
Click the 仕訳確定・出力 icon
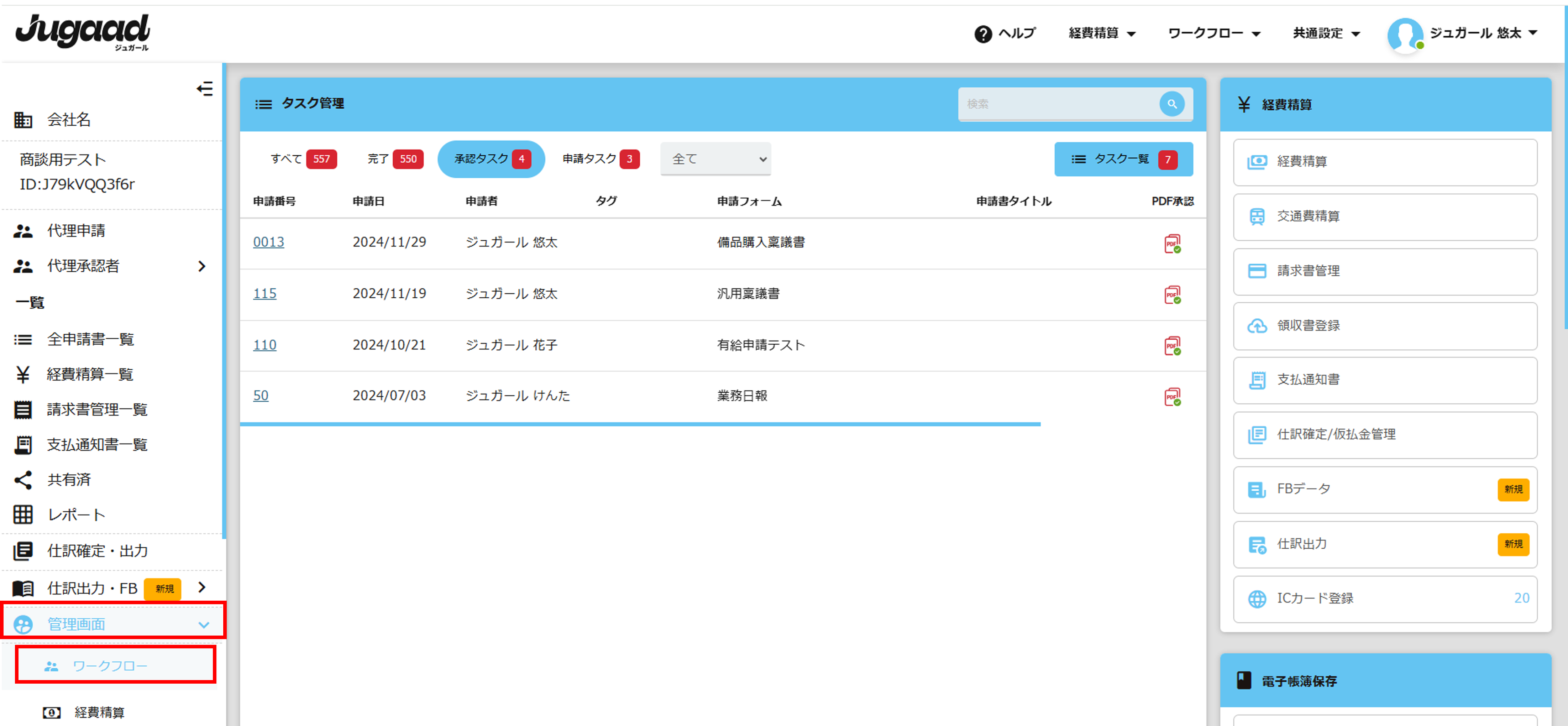(x=23, y=551)
